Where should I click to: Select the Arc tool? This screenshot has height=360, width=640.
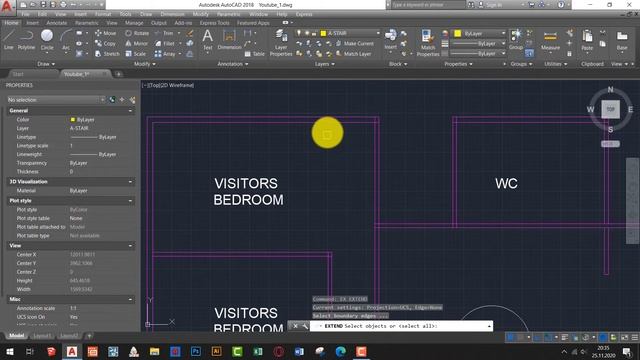click(x=66, y=40)
